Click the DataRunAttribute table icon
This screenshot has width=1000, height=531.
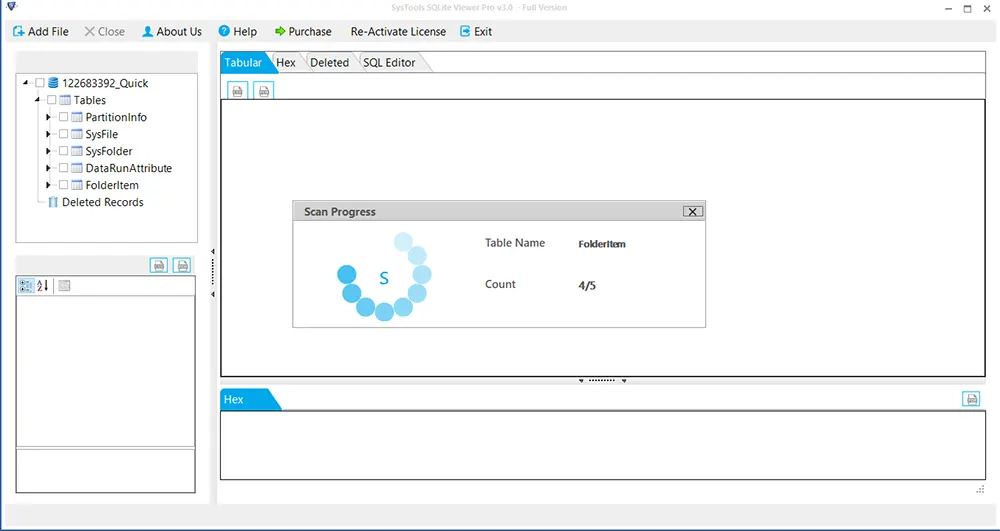[x=77, y=168]
